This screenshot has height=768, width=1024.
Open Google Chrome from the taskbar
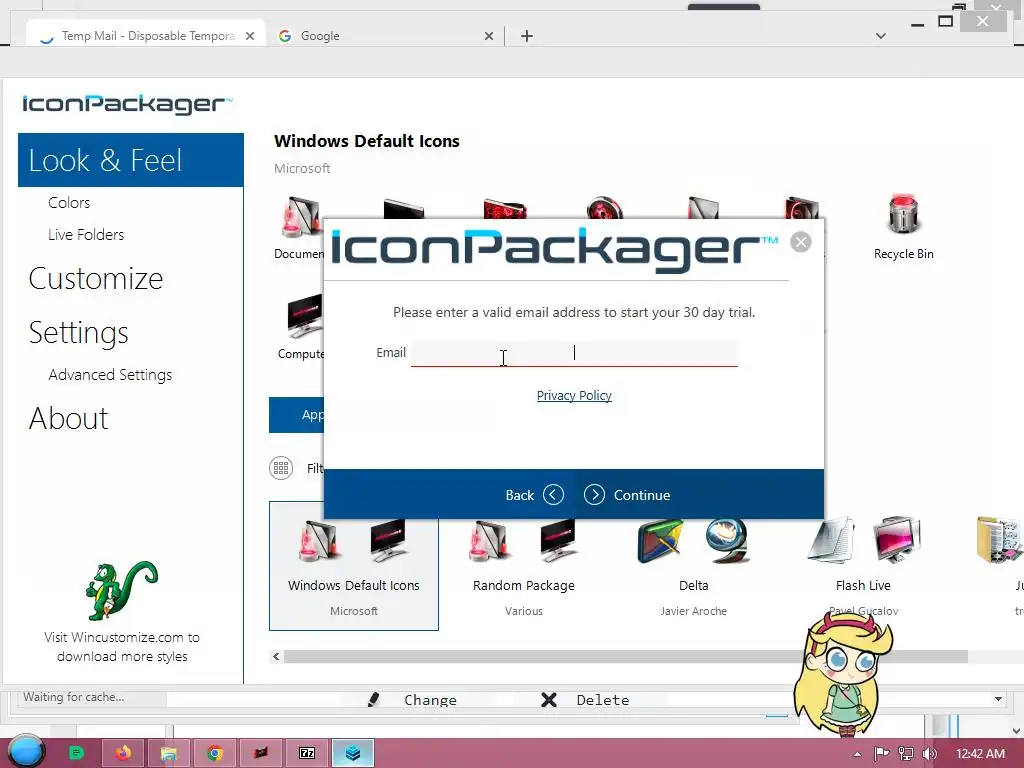[x=215, y=753]
